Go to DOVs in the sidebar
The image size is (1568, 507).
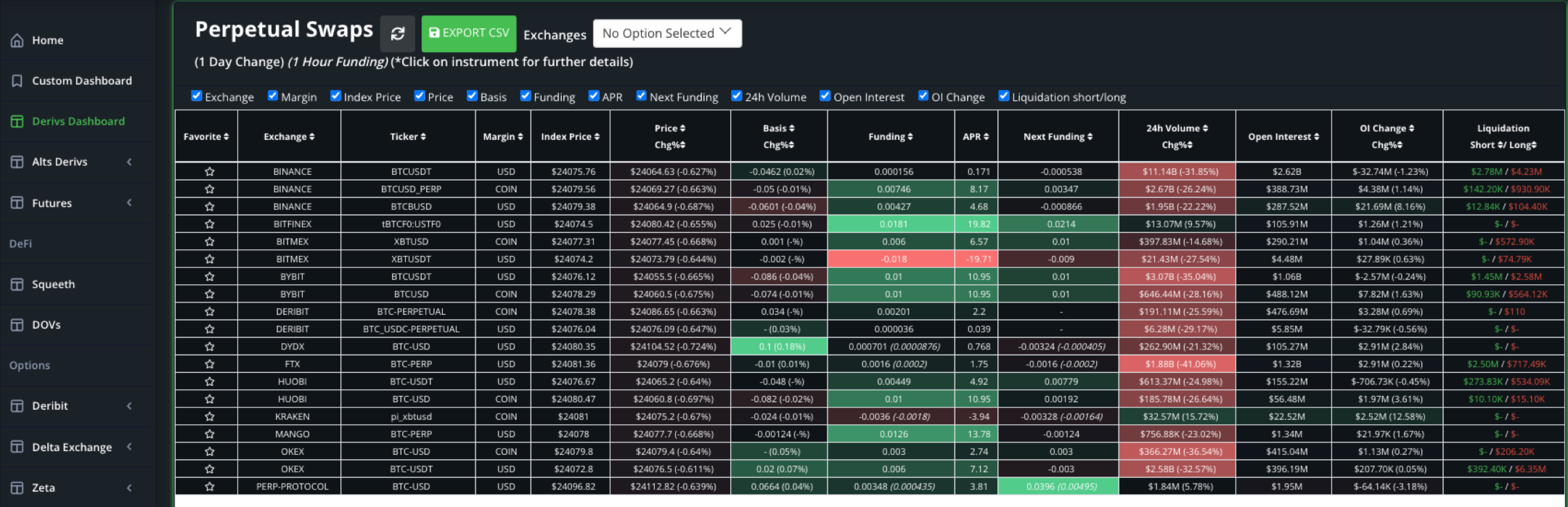pos(46,325)
